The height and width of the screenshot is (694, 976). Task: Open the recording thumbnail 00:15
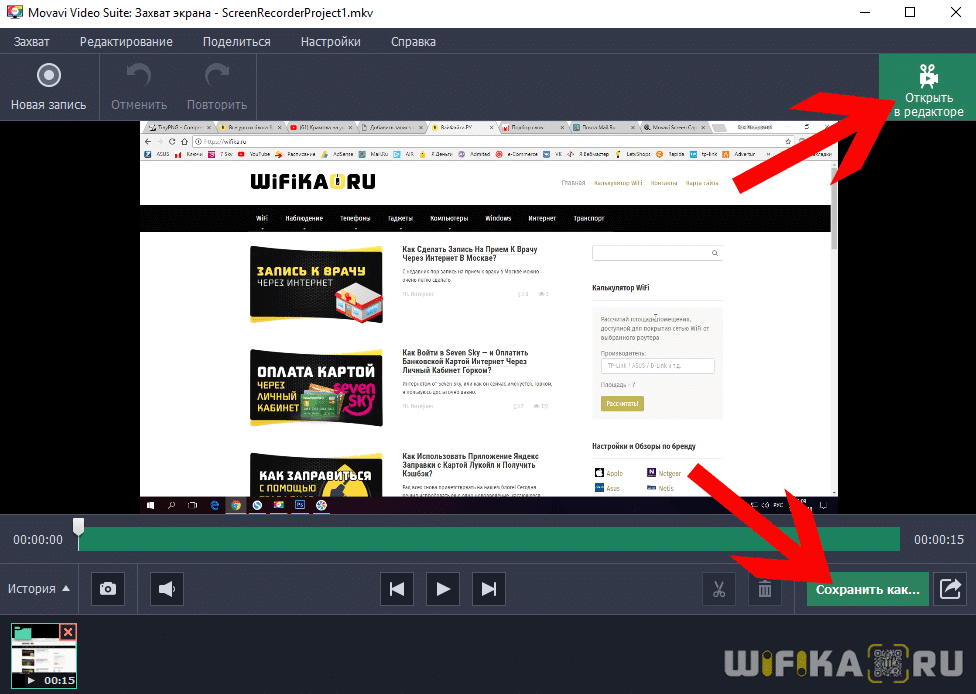click(44, 657)
